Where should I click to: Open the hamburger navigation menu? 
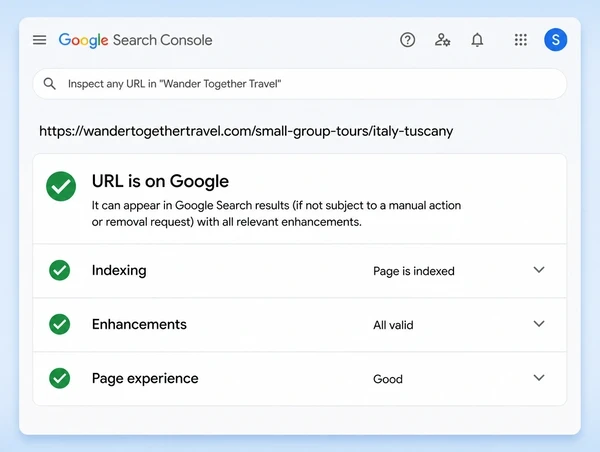pyautogui.click(x=39, y=40)
